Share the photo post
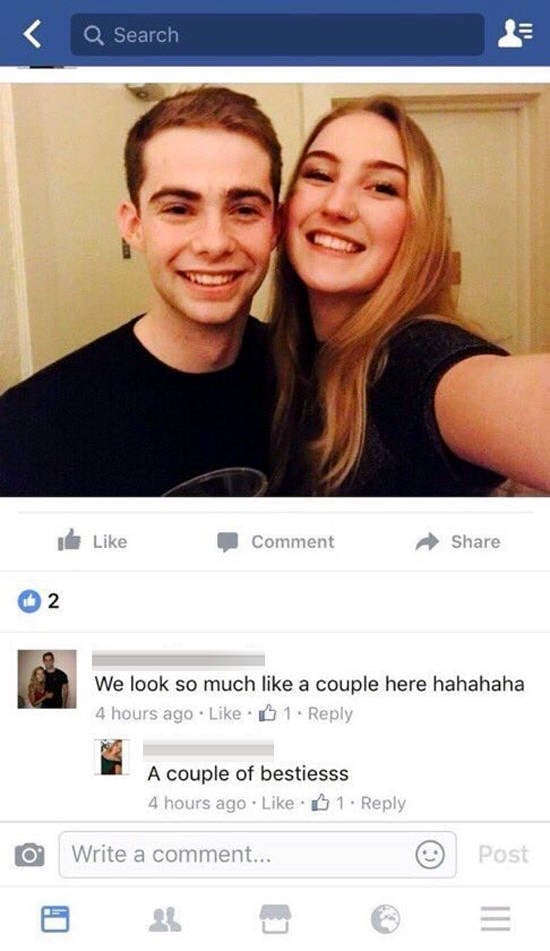This screenshot has height=951, width=550. point(458,542)
